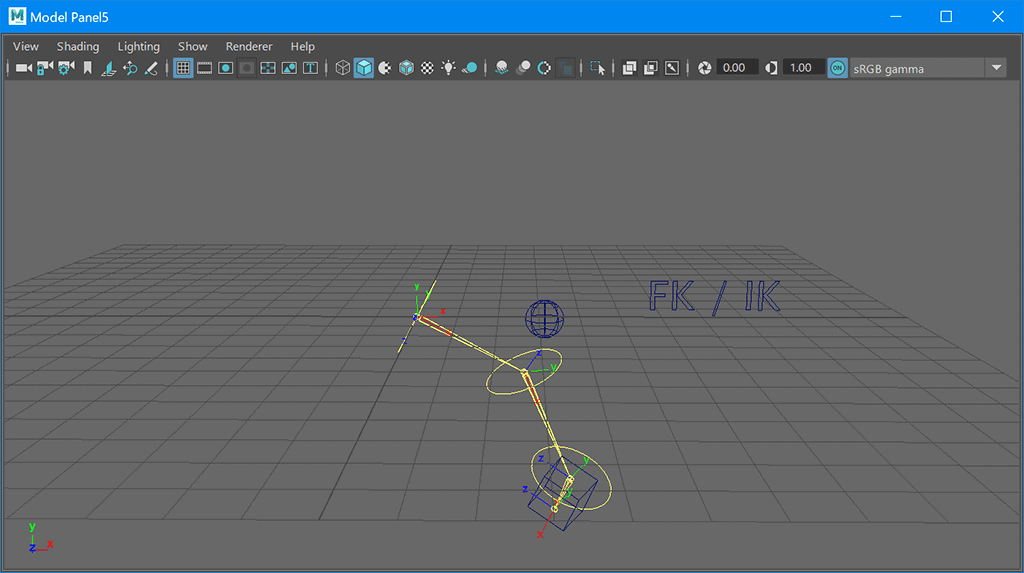Viewport: 1024px width, 573px height.
Task: Click the Exposure value field
Action: click(x=737, y=68)
